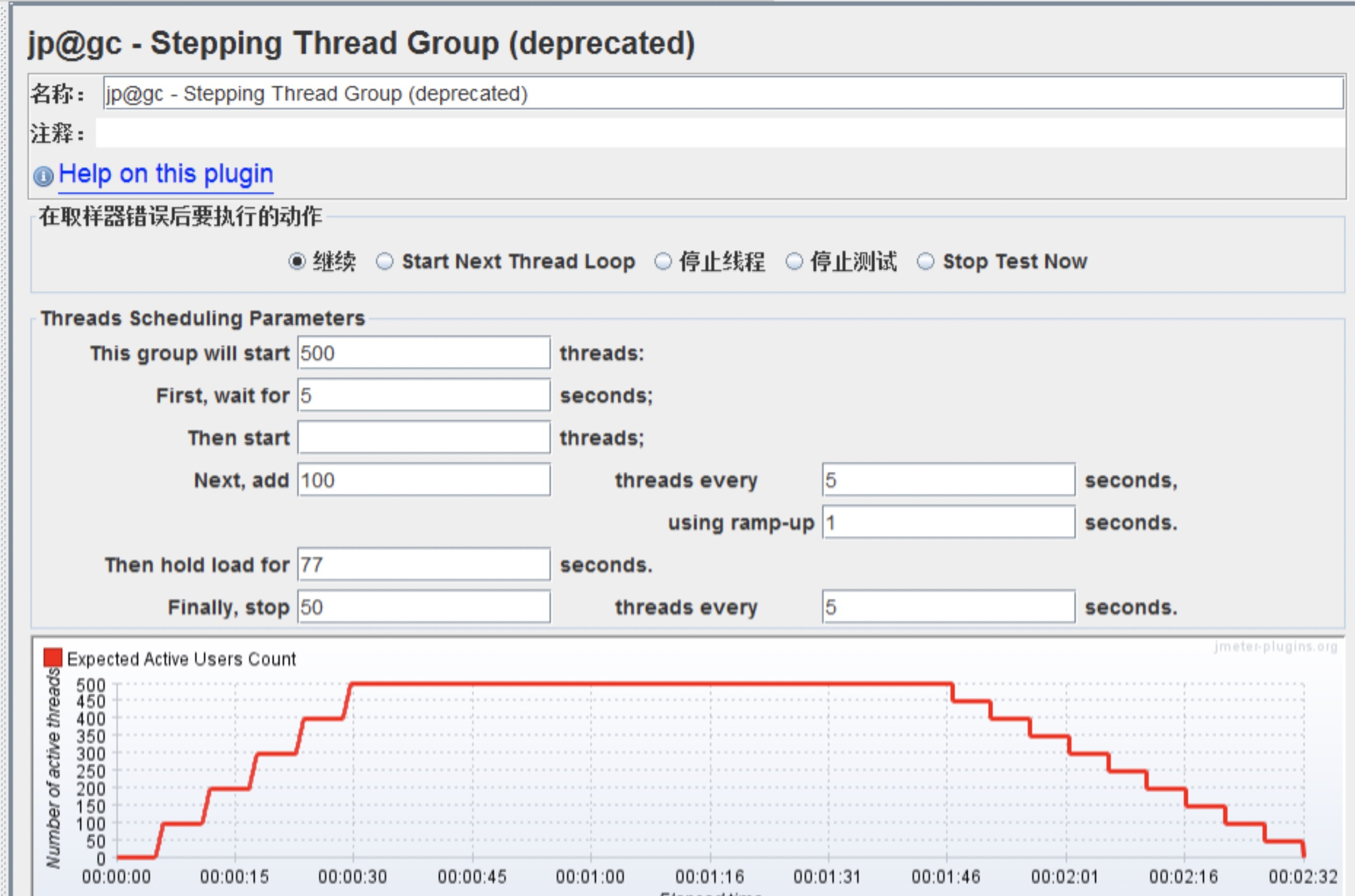Choose the 停止线程 radio option
The image size is (1355, 896).
(x=662, y=262)
